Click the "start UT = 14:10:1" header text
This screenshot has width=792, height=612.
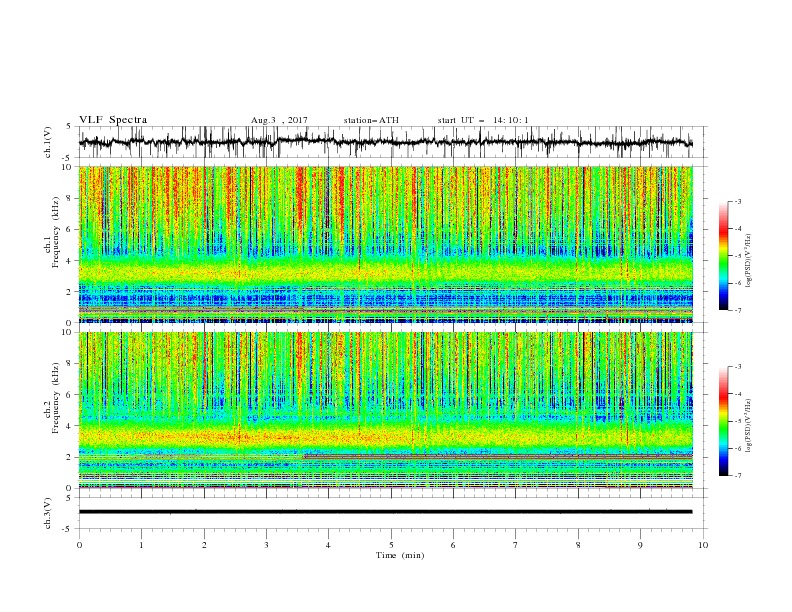coord(483,120)
